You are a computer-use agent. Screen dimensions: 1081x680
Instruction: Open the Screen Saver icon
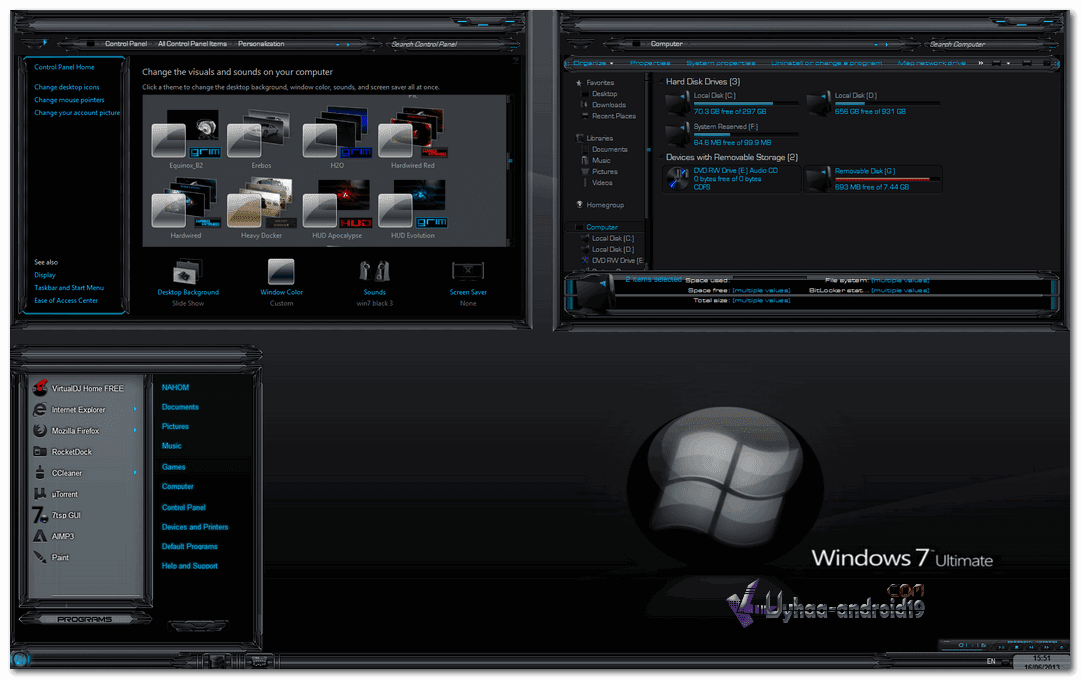[467, 271]
